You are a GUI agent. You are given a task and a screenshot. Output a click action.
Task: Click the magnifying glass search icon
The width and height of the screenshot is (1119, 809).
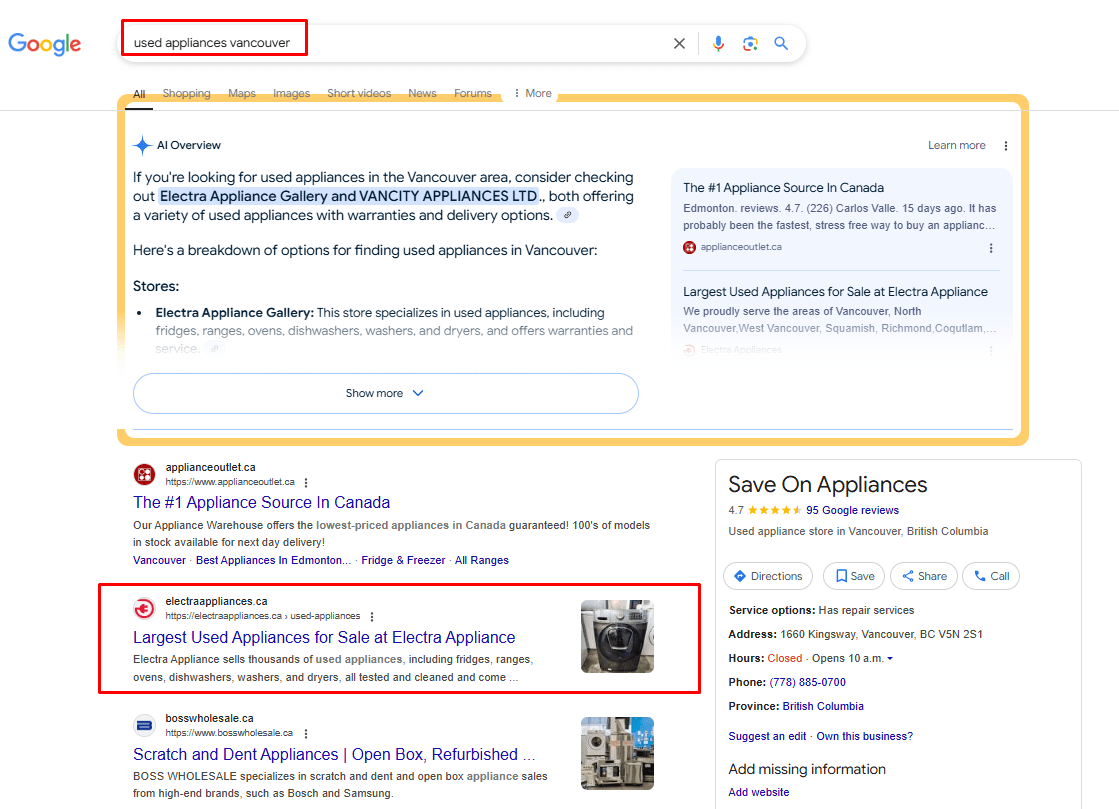[x=781, y=44]
